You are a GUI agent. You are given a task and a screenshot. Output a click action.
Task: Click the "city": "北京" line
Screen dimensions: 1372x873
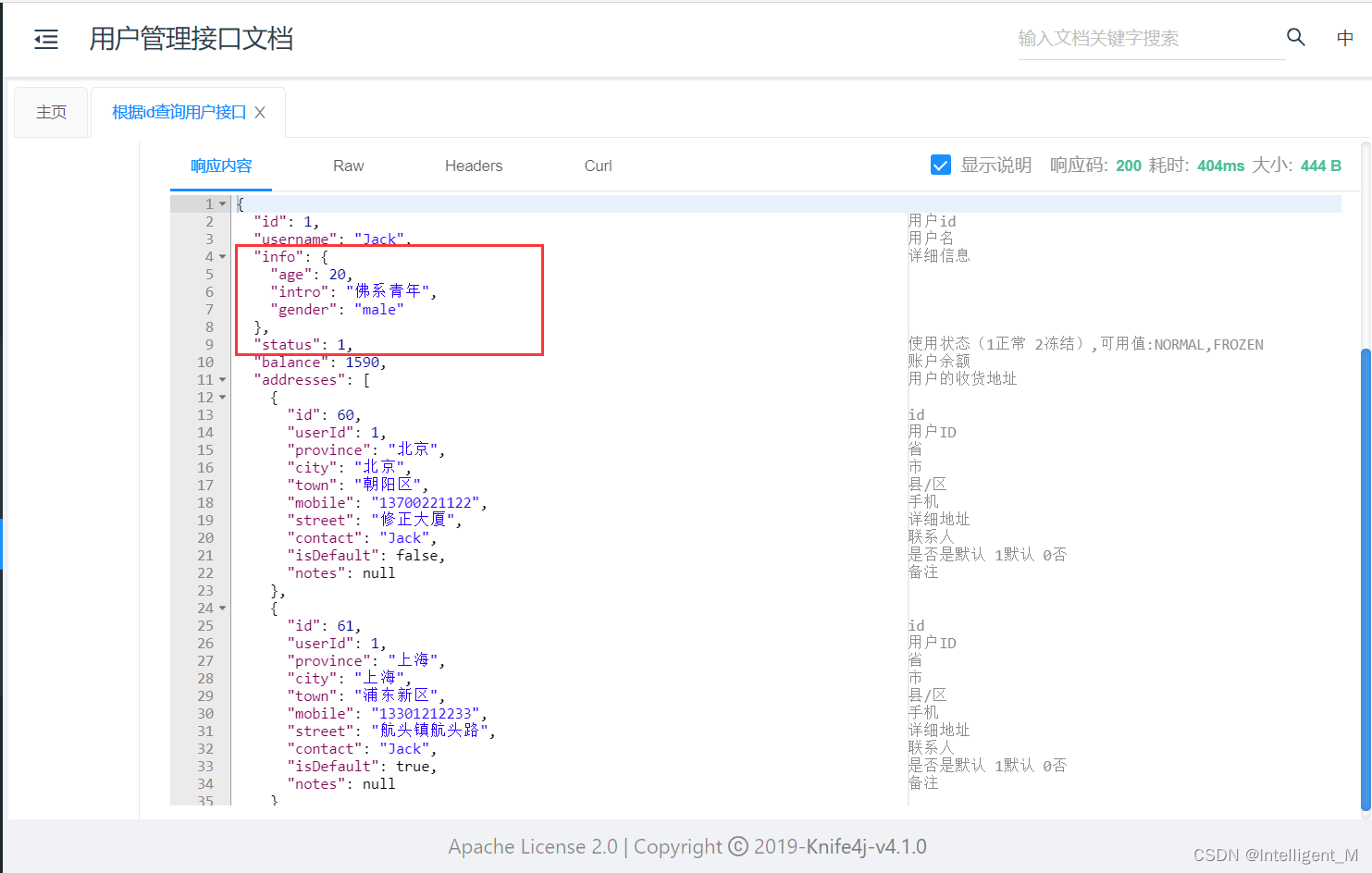click(x=349, y=467)
